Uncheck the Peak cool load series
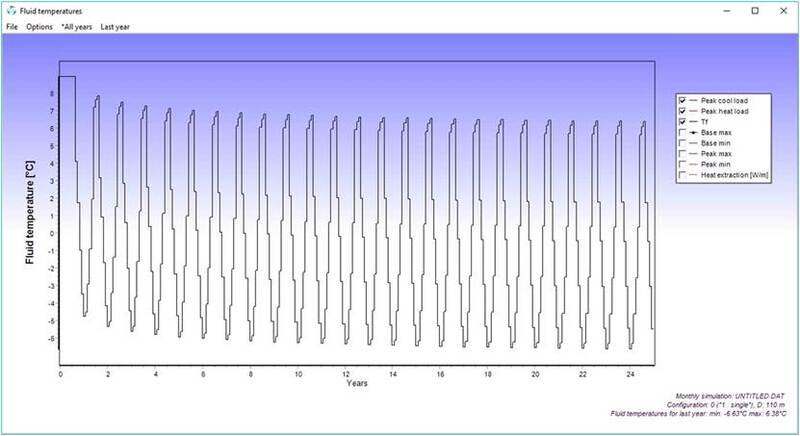 point(682,102)
